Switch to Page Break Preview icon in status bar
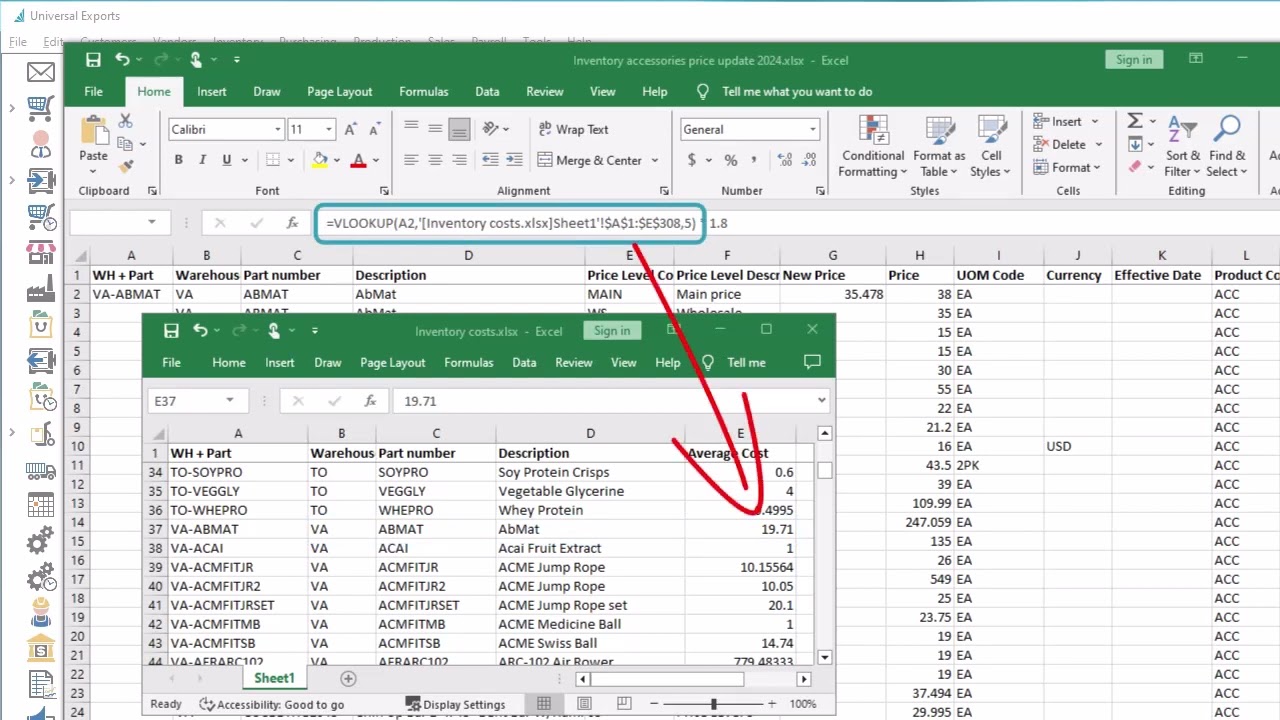The image size is (1280, 720). click(625, 704)
